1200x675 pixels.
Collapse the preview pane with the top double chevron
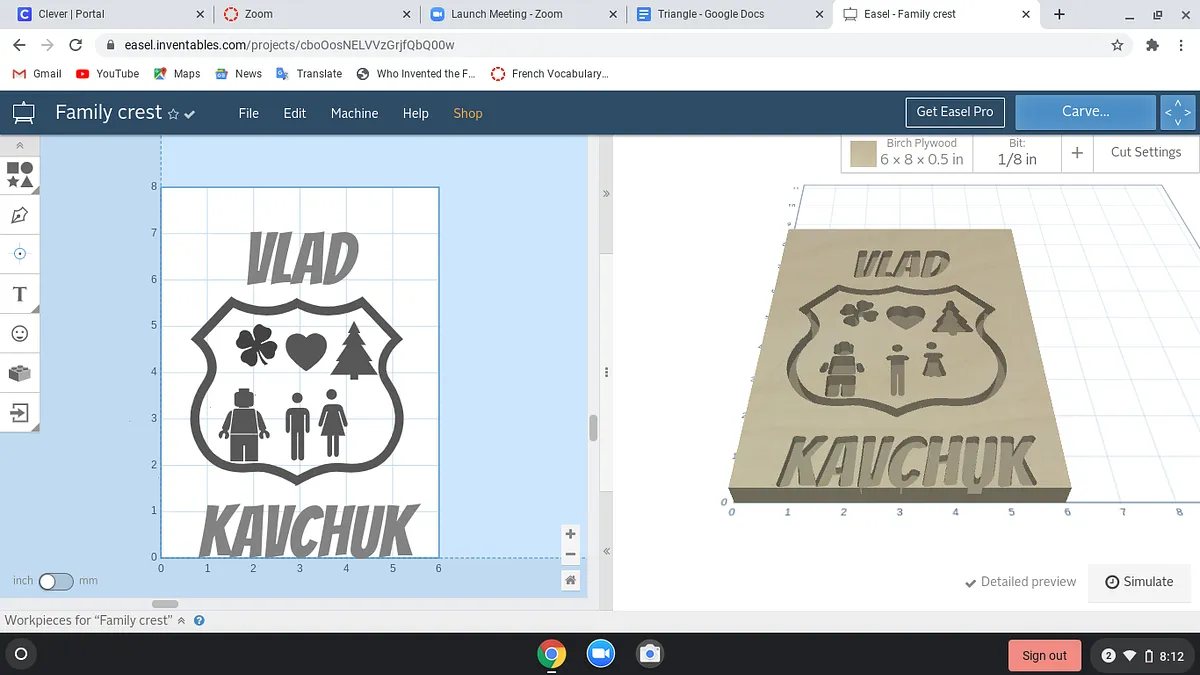606,193
